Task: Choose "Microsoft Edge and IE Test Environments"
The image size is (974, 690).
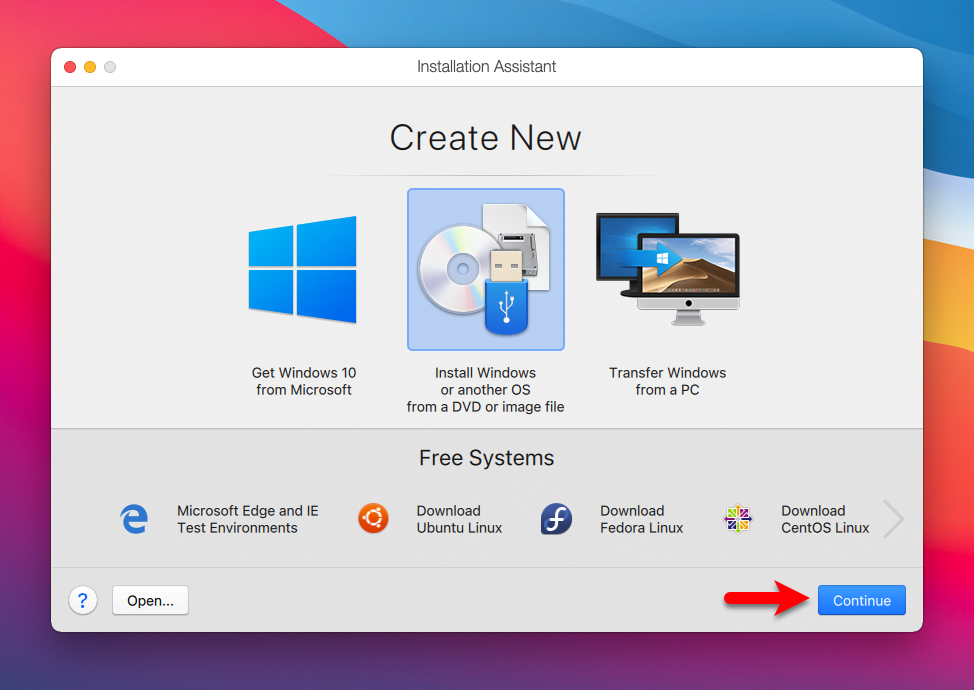Action: (247, 519)
